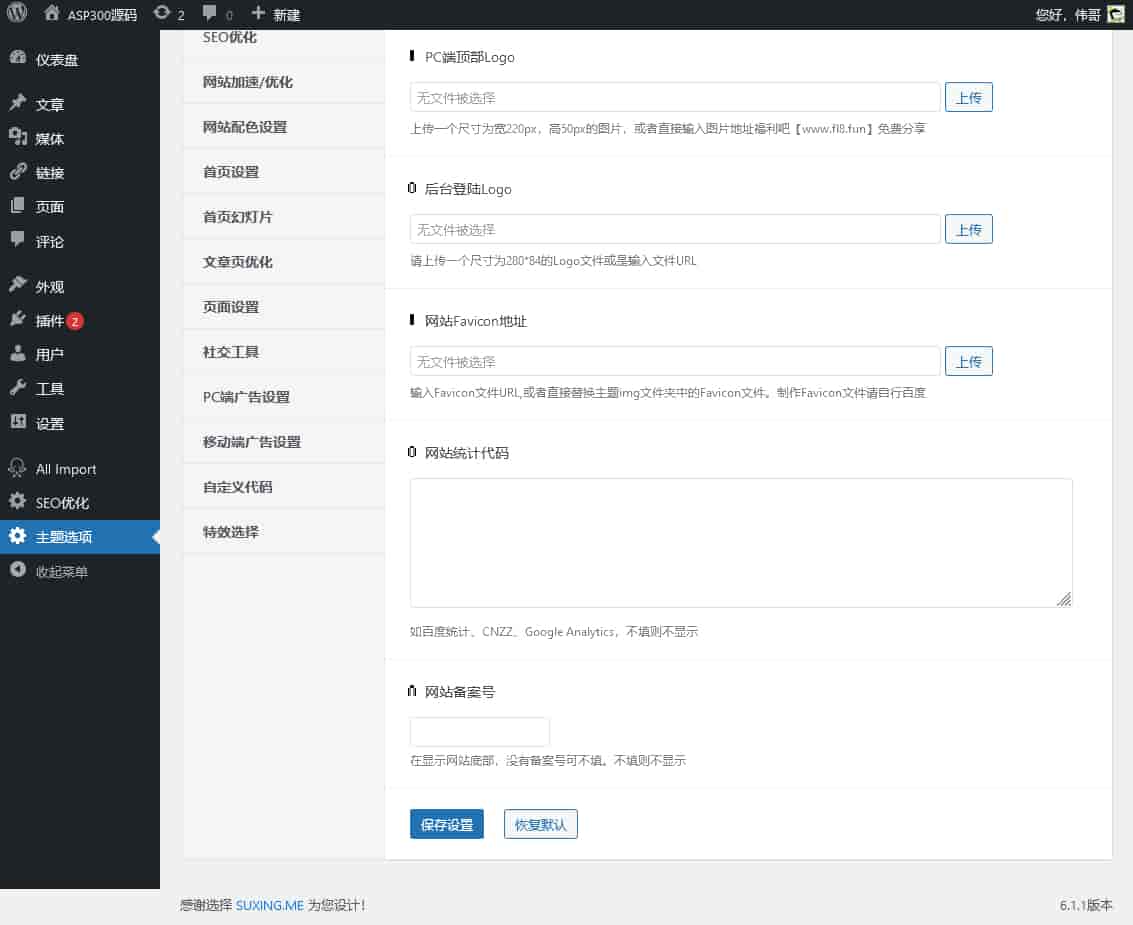Upload file for 网站Favicon地址
1133x925 pixels.
pos(968,361)
